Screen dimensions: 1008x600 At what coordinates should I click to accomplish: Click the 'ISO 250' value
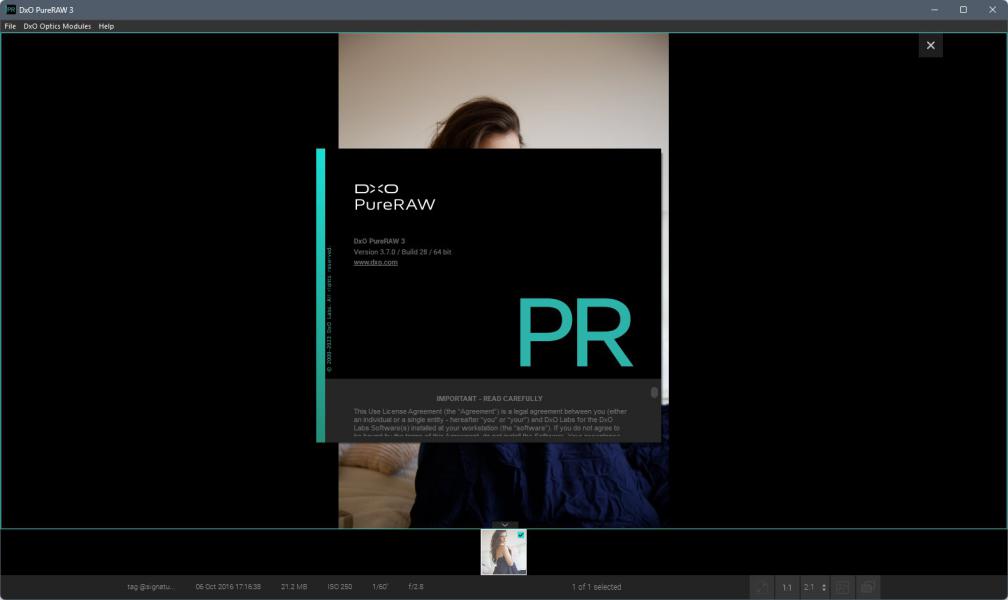(339, 587)
